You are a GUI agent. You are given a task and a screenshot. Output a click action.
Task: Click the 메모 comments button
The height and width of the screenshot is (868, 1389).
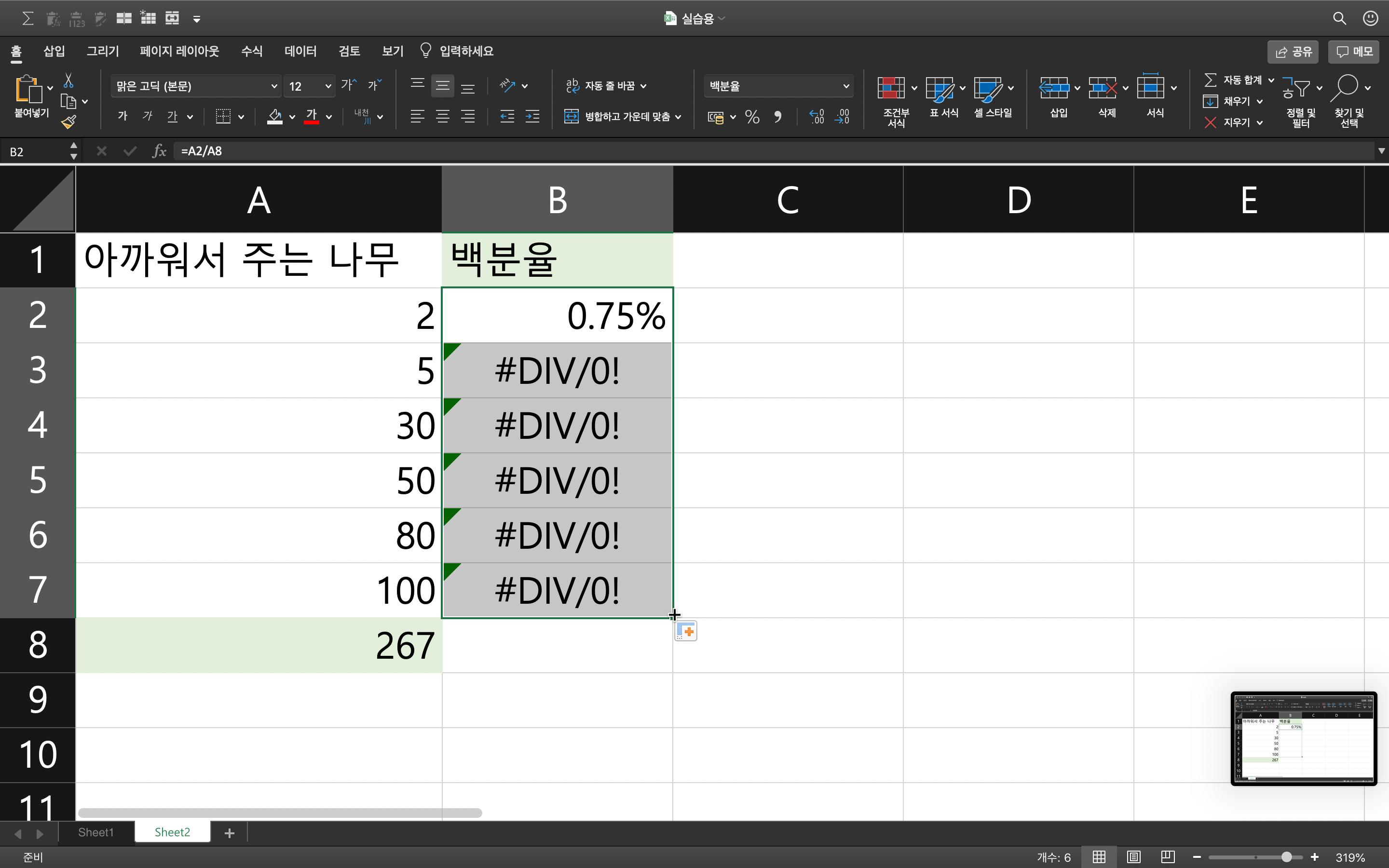pyautogui.click(x=1354, y=52)
